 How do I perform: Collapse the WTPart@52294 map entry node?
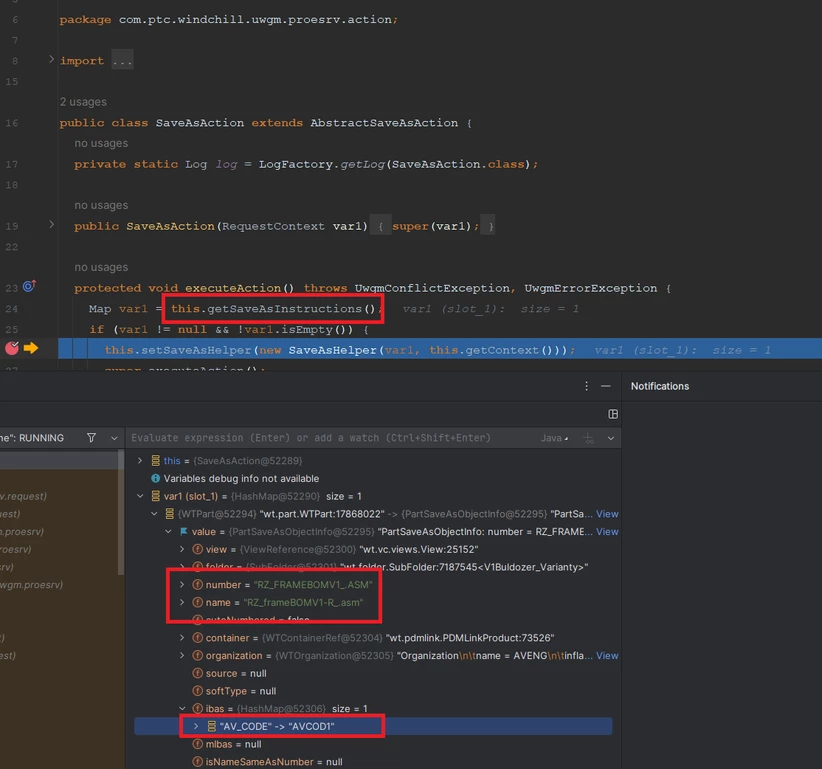coord(154,514)
